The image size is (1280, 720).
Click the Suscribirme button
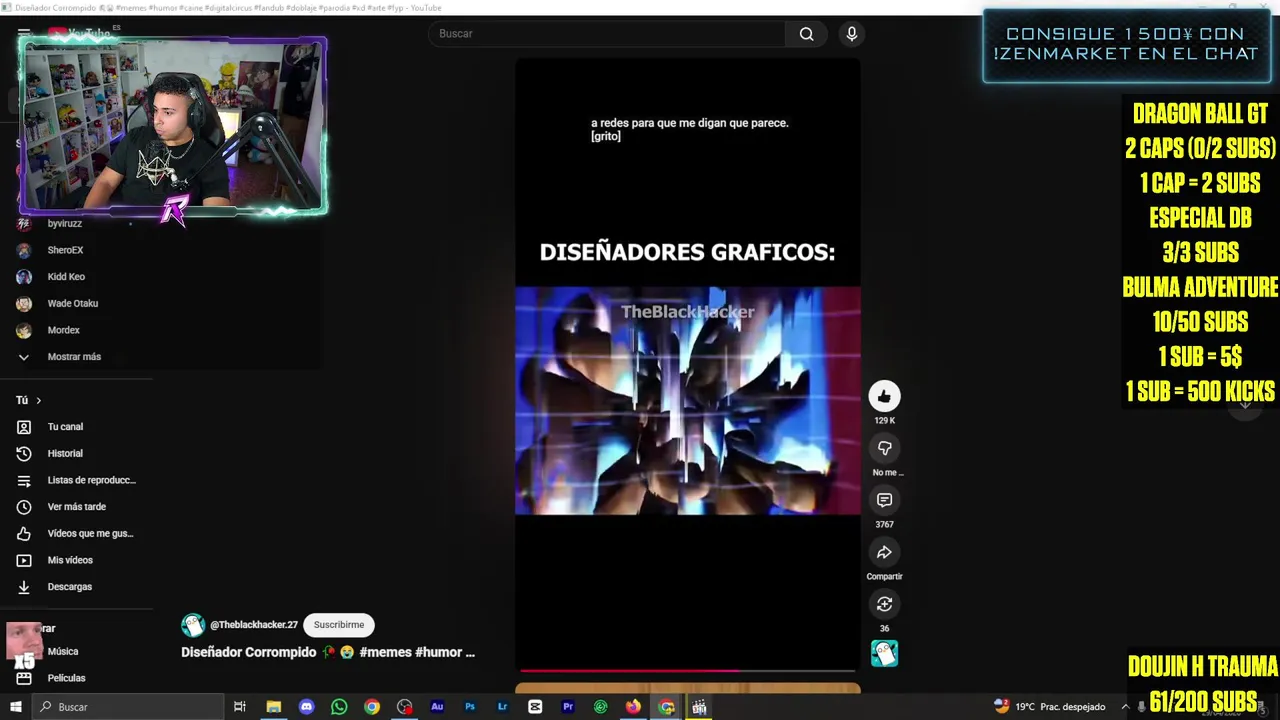coord(338,625)
